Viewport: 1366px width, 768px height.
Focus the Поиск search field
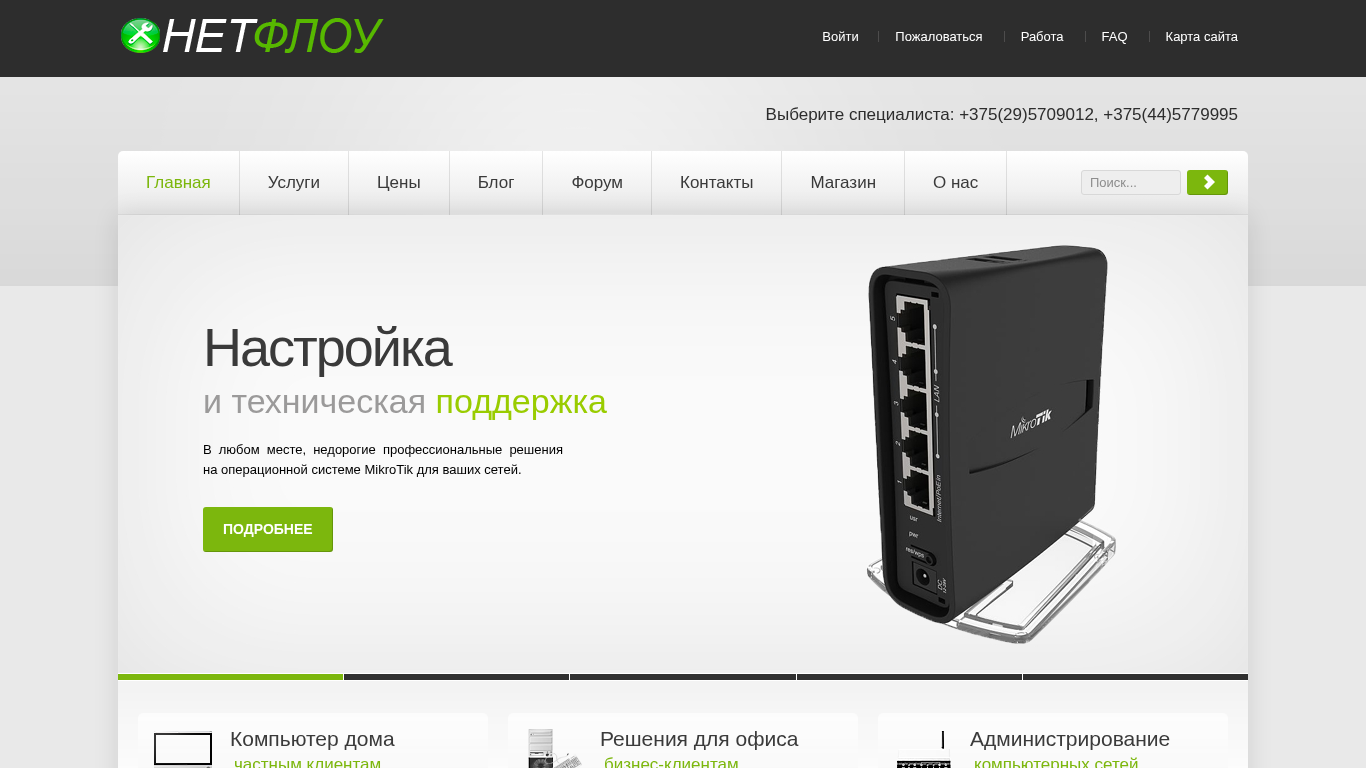pos(1131,182)
